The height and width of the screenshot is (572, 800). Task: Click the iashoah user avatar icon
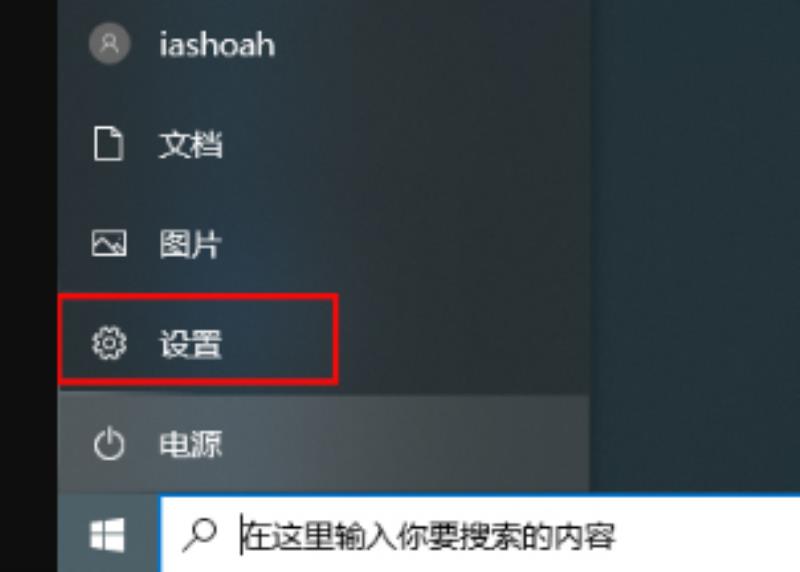click(x=109, y=43)
